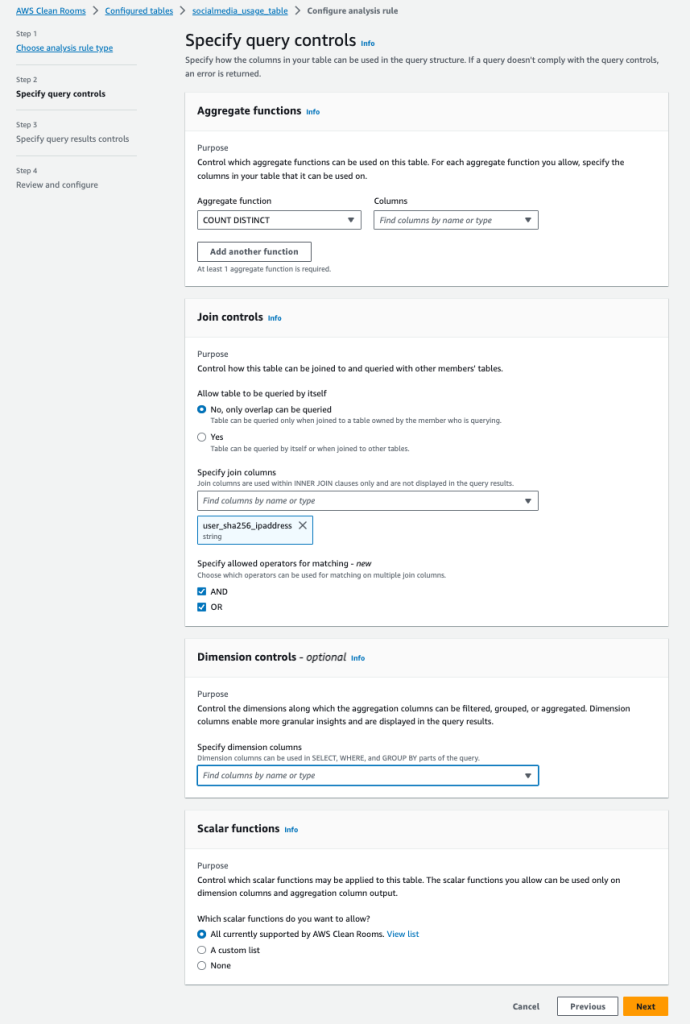Image resolution: width=690 pixels, height=1024 pixels.
Task: Open the COUNT DISTINCT aggregate function dropdown
Action: (x=278, y=219)
